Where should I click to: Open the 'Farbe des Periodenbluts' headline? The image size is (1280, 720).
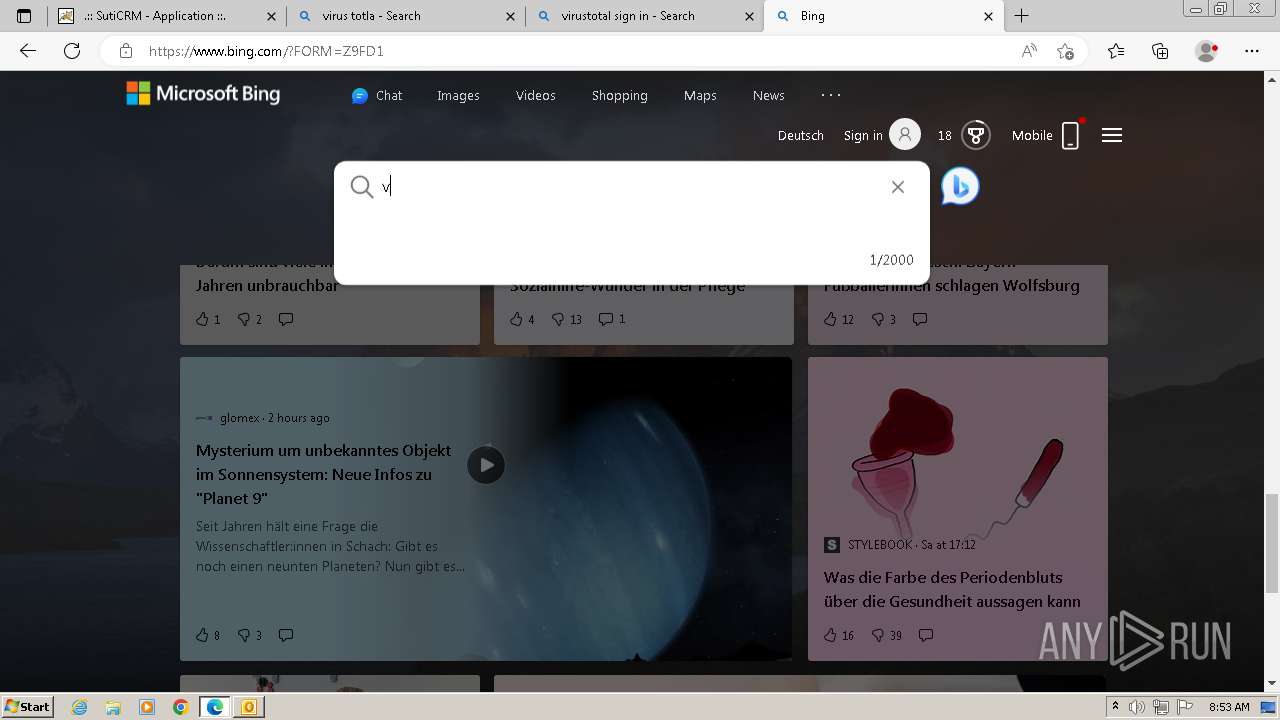[x=952, y=589]
